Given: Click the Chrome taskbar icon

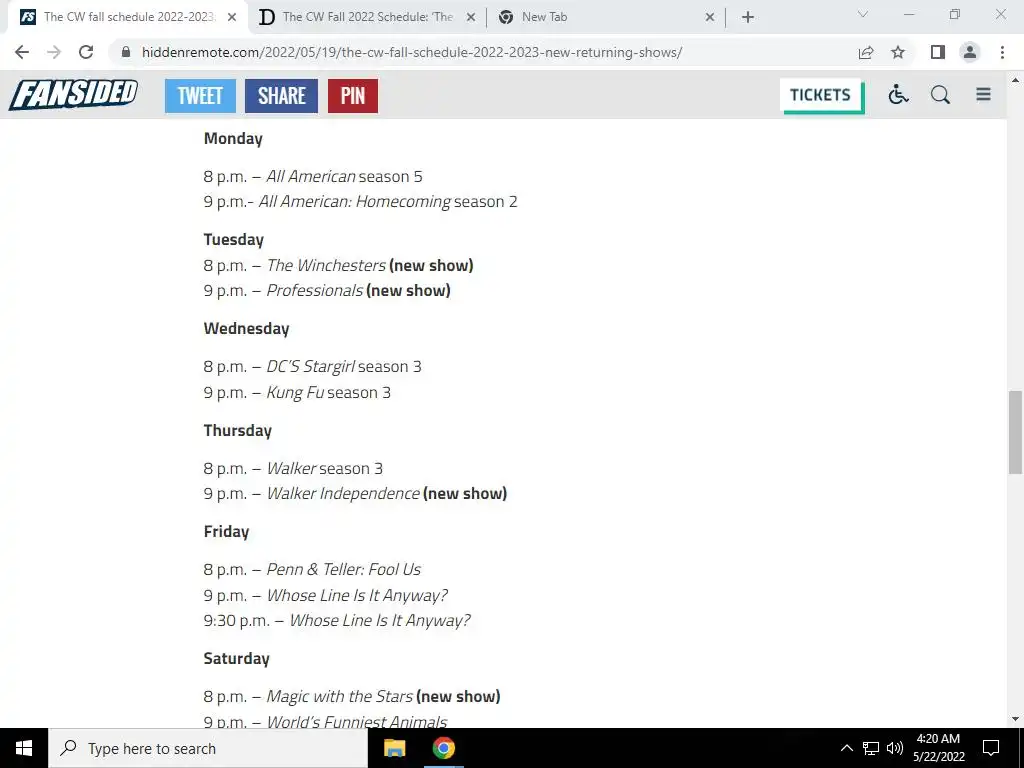Looking at the screenshot, I should coord(443,748).
